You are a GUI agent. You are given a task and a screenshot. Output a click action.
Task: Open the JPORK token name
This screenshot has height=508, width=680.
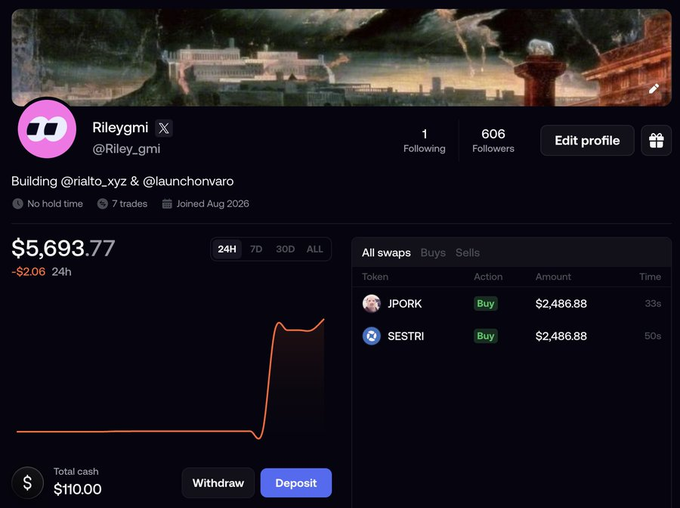click(405, 304)
